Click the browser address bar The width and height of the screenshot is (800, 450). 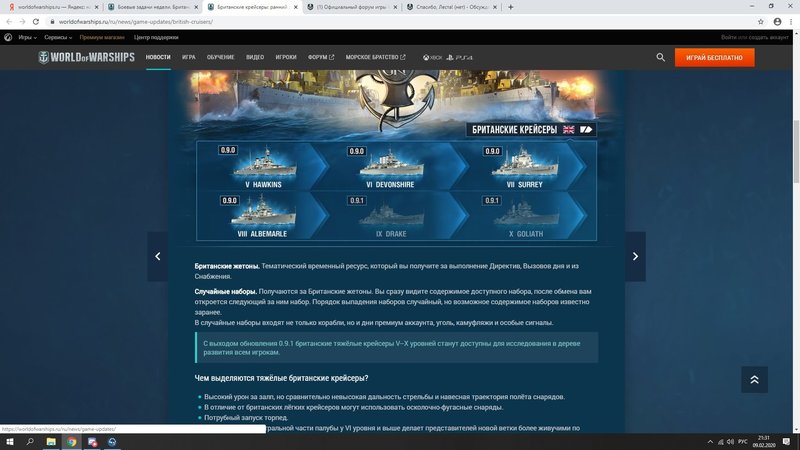pos(398,22)
